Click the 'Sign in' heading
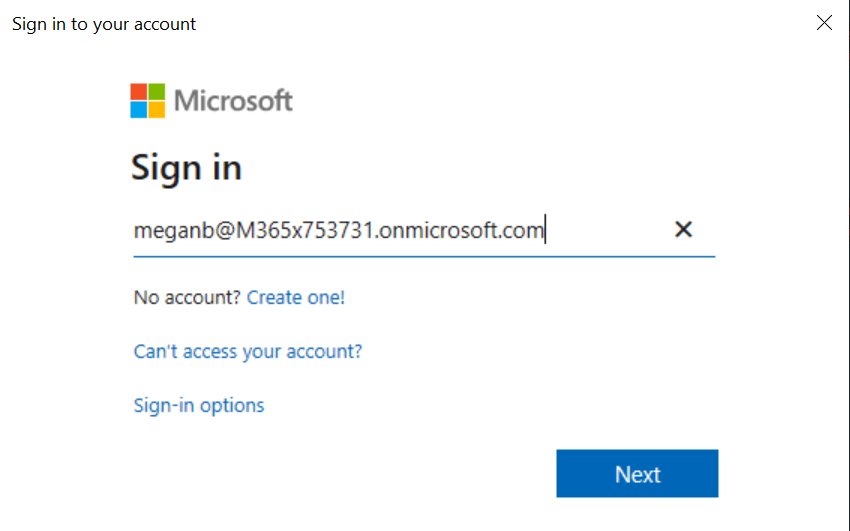 click(186, 167)
